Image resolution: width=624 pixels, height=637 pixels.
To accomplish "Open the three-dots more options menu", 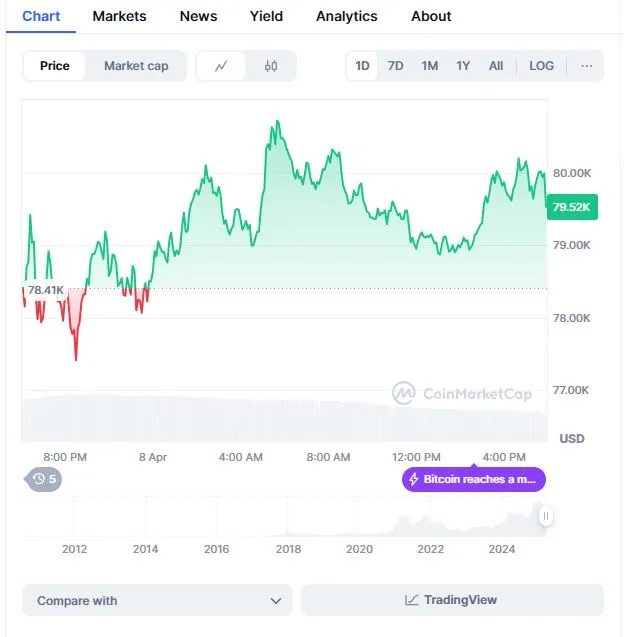I will pyautogui.click(x=586, y=66).
